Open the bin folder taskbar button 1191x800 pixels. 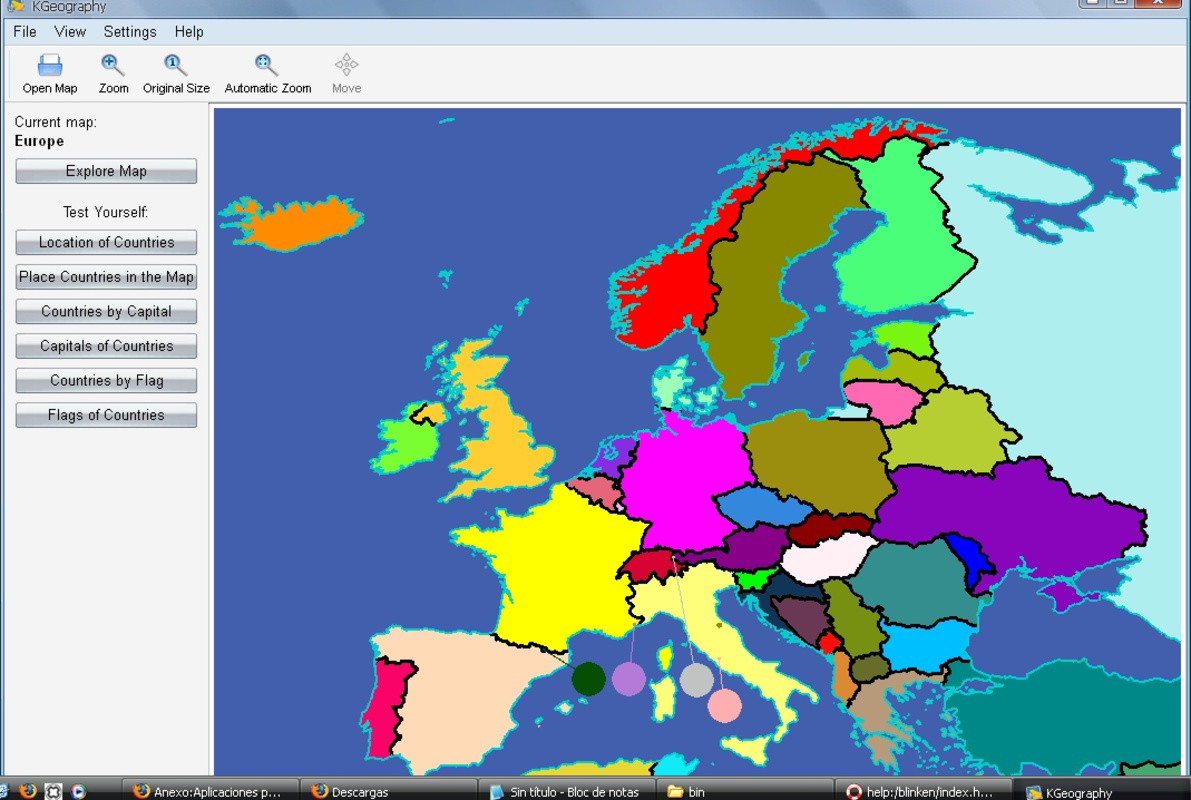(744, 790)
